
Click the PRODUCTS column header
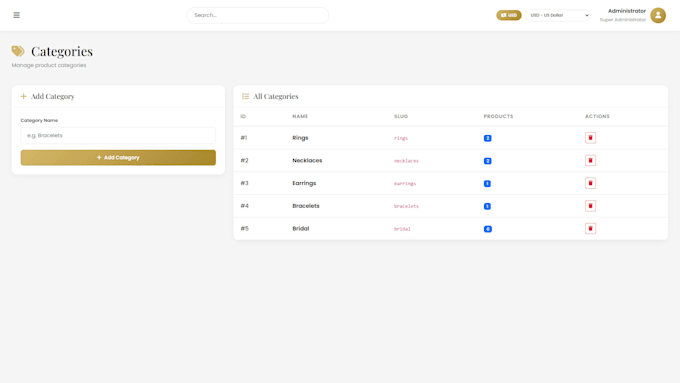(498, 116)
